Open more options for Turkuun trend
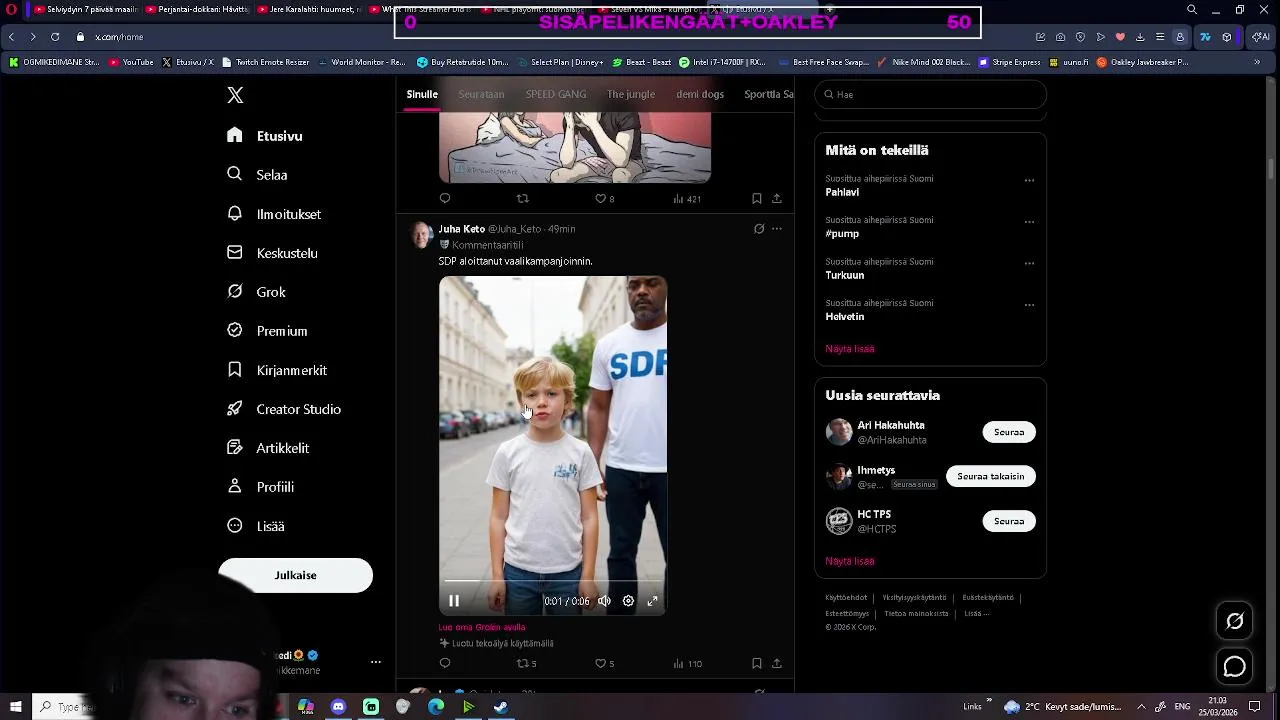The width and height of the screenshot is (1280, 720). tap(1029, 264)
